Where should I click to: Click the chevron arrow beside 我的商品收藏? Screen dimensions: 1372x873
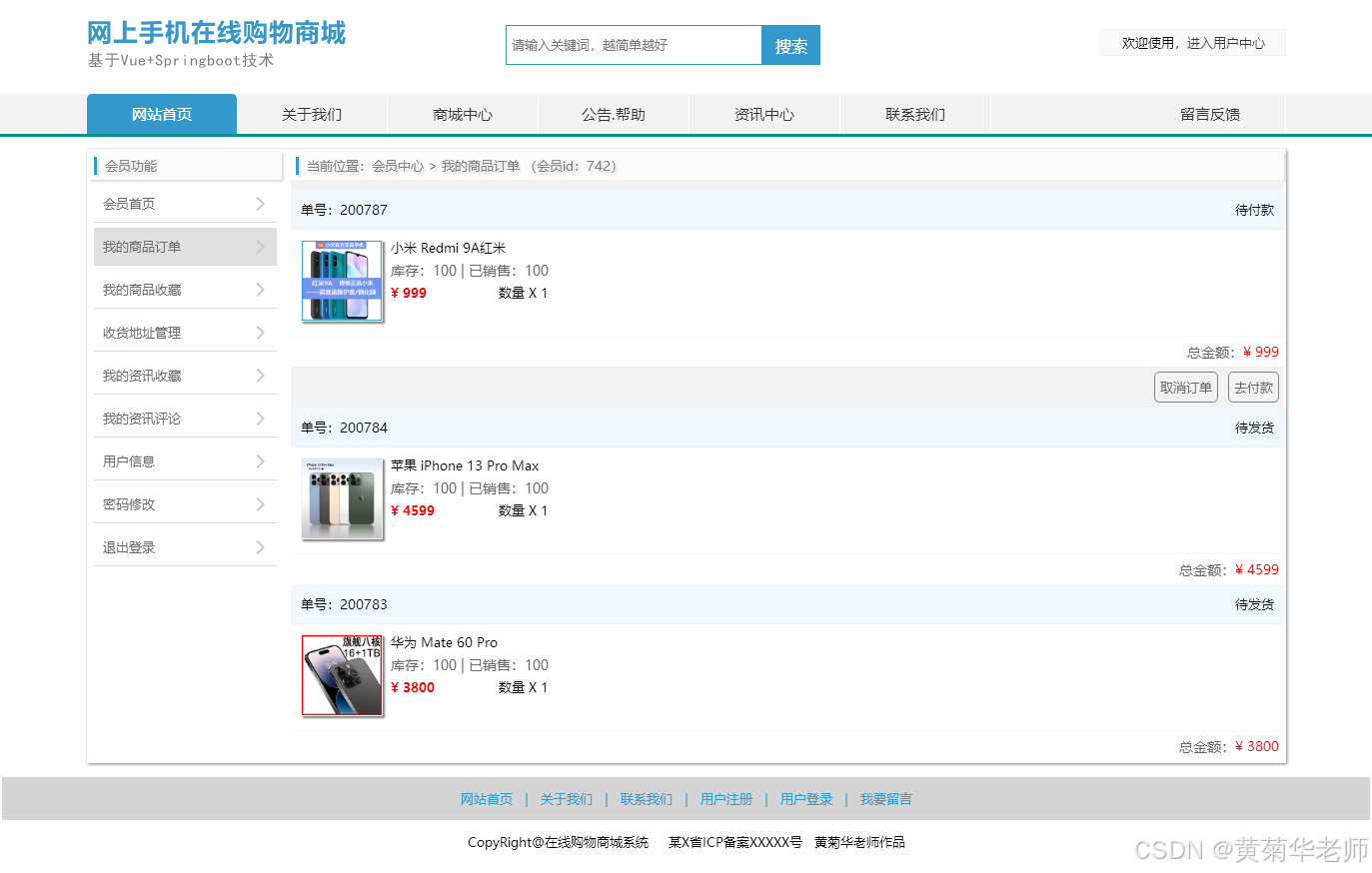click(x=260, y=290)
